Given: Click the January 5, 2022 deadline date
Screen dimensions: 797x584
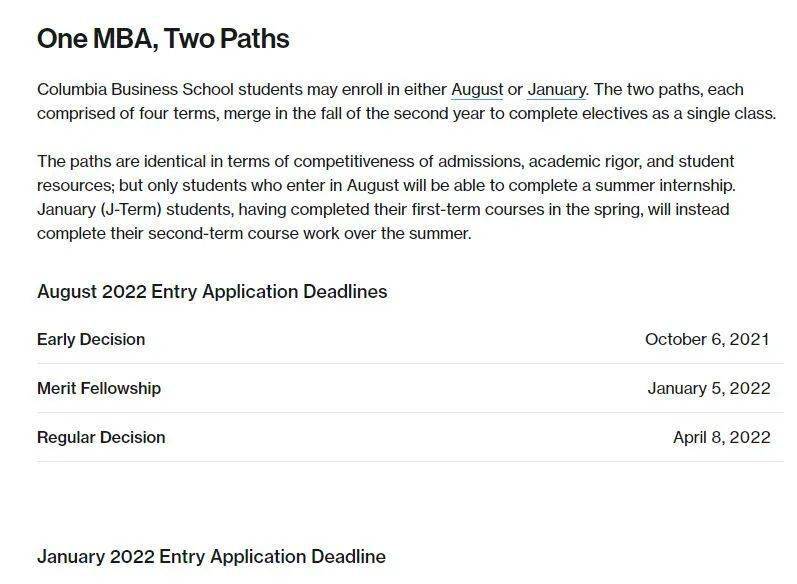Looking at the screenshot, I should click(x=708, y=388).
